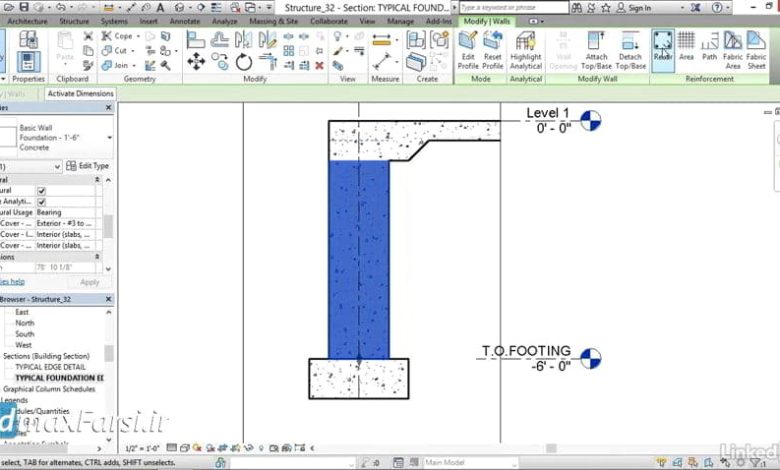This screenshot has height=470, width=780.
Task: Click the Cut clipboard scissors icon
Action: point(88,36)
